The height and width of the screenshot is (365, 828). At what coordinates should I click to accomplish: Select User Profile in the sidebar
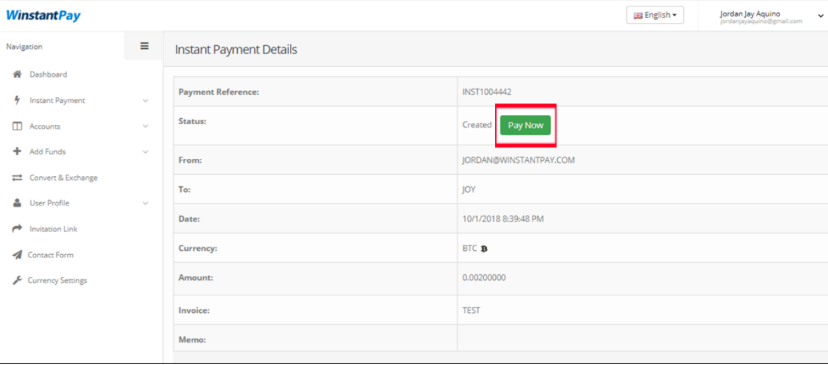pyautogui.click(x=49, y=203)
